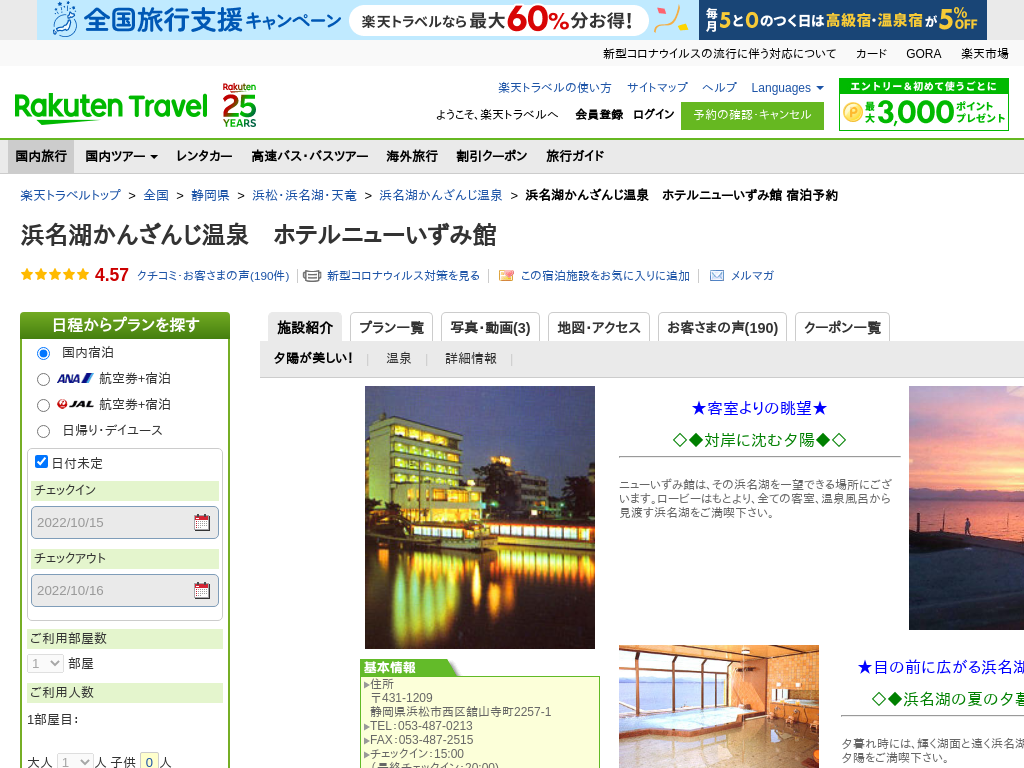Select the 日帰り・デイユース radio button

pos(43,431)
